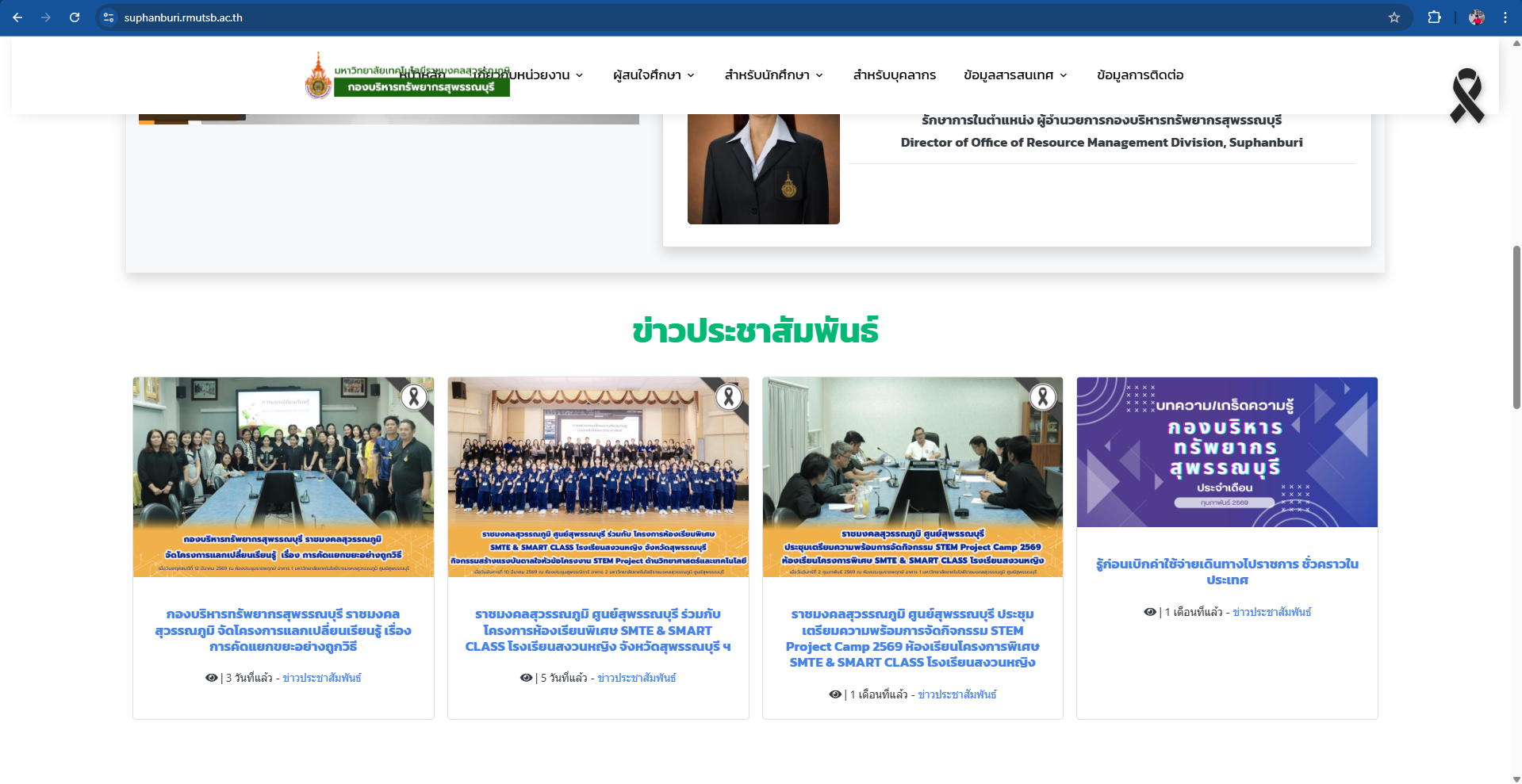Click the black mourning ribbon icon
1522x784 pixels.
pos(1466,95)
